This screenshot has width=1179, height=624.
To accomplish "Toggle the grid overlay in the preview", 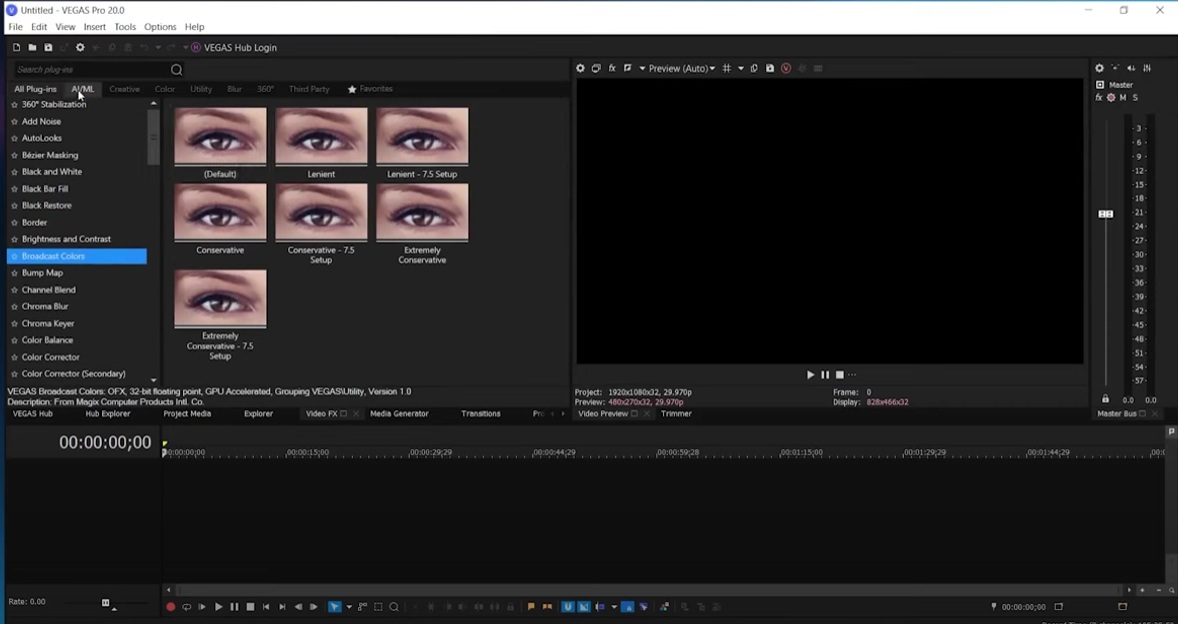I will coord(726,68).
